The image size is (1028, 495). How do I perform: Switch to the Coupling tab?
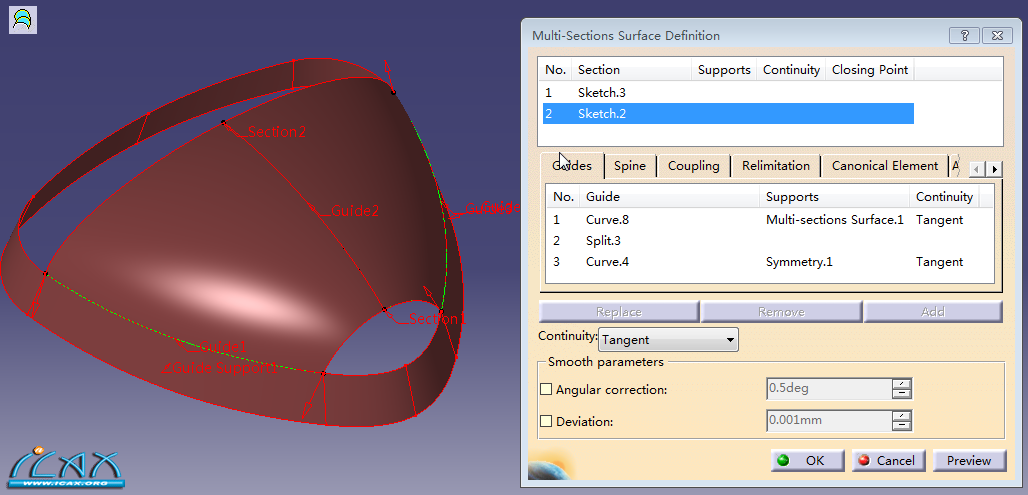pos(694,166)
